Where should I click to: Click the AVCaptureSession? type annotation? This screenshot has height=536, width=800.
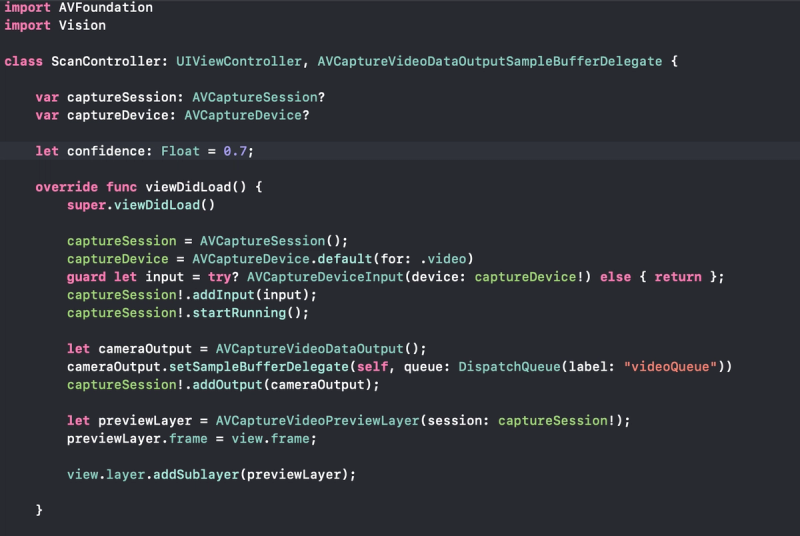point(259,97)
